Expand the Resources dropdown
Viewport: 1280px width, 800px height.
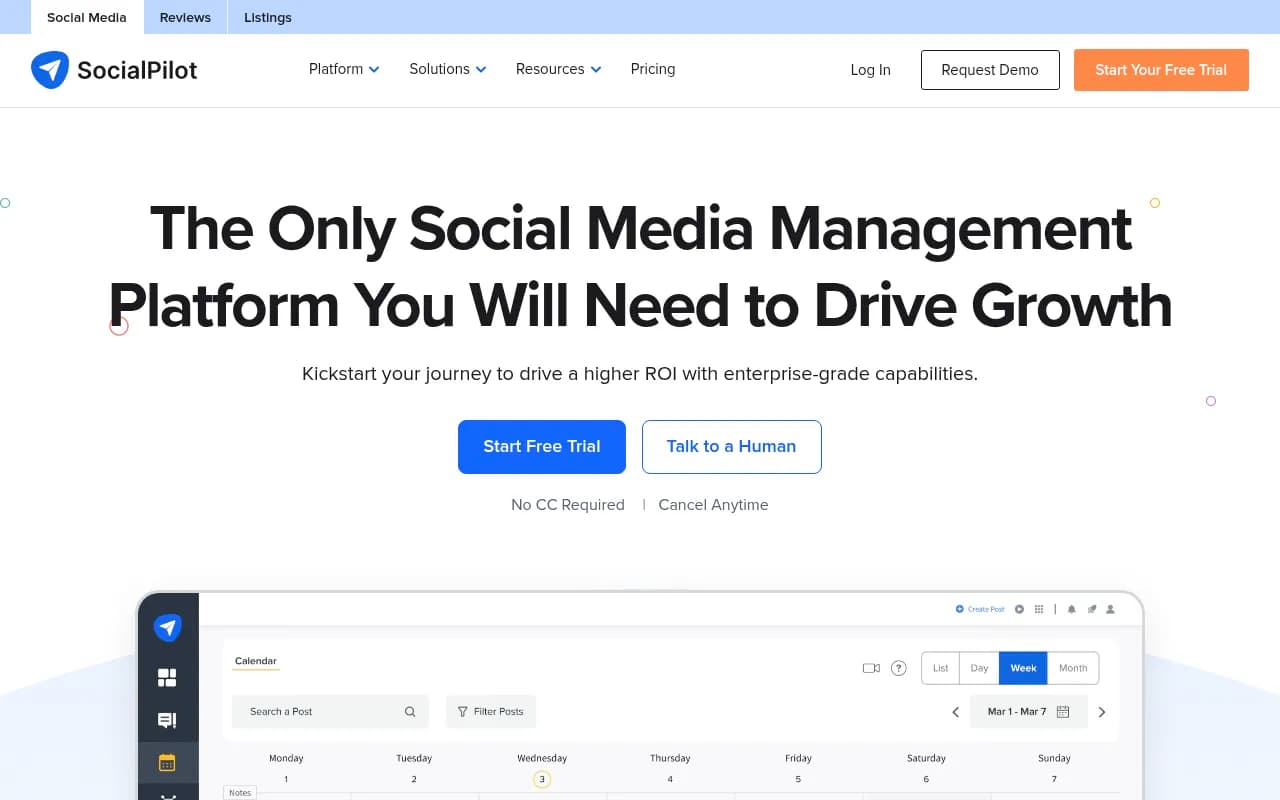pyautogui.click(x=558, y=69)
